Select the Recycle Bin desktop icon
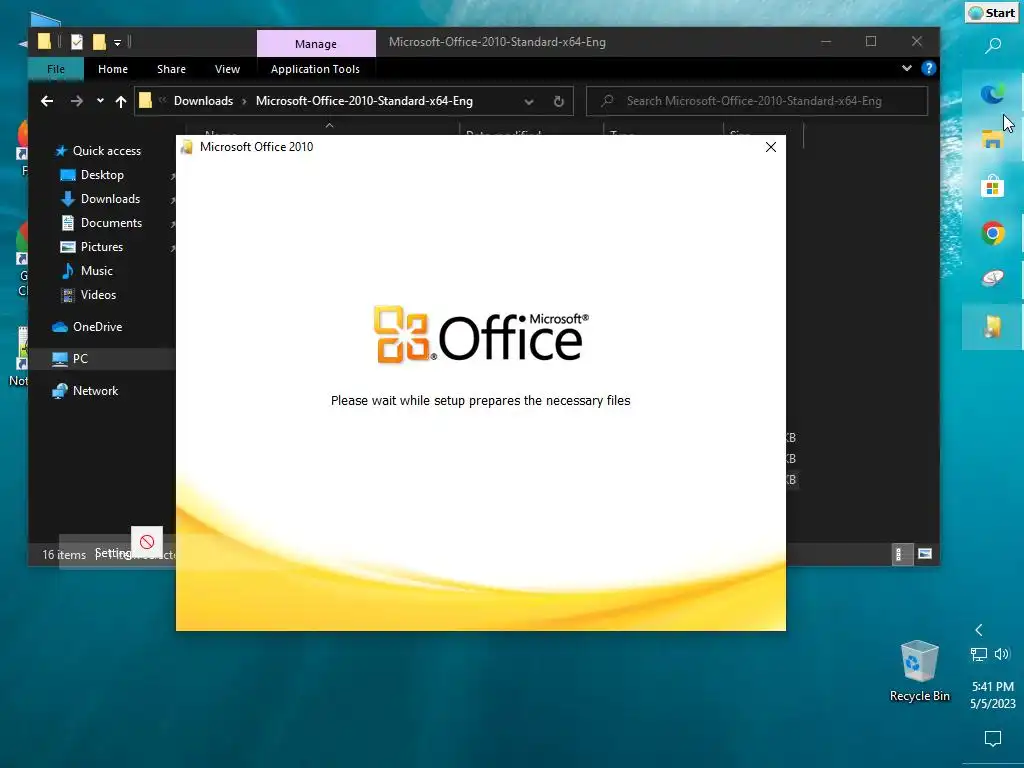The height and width of the screenshot is (768, 1024). click(x=920, y=671)
